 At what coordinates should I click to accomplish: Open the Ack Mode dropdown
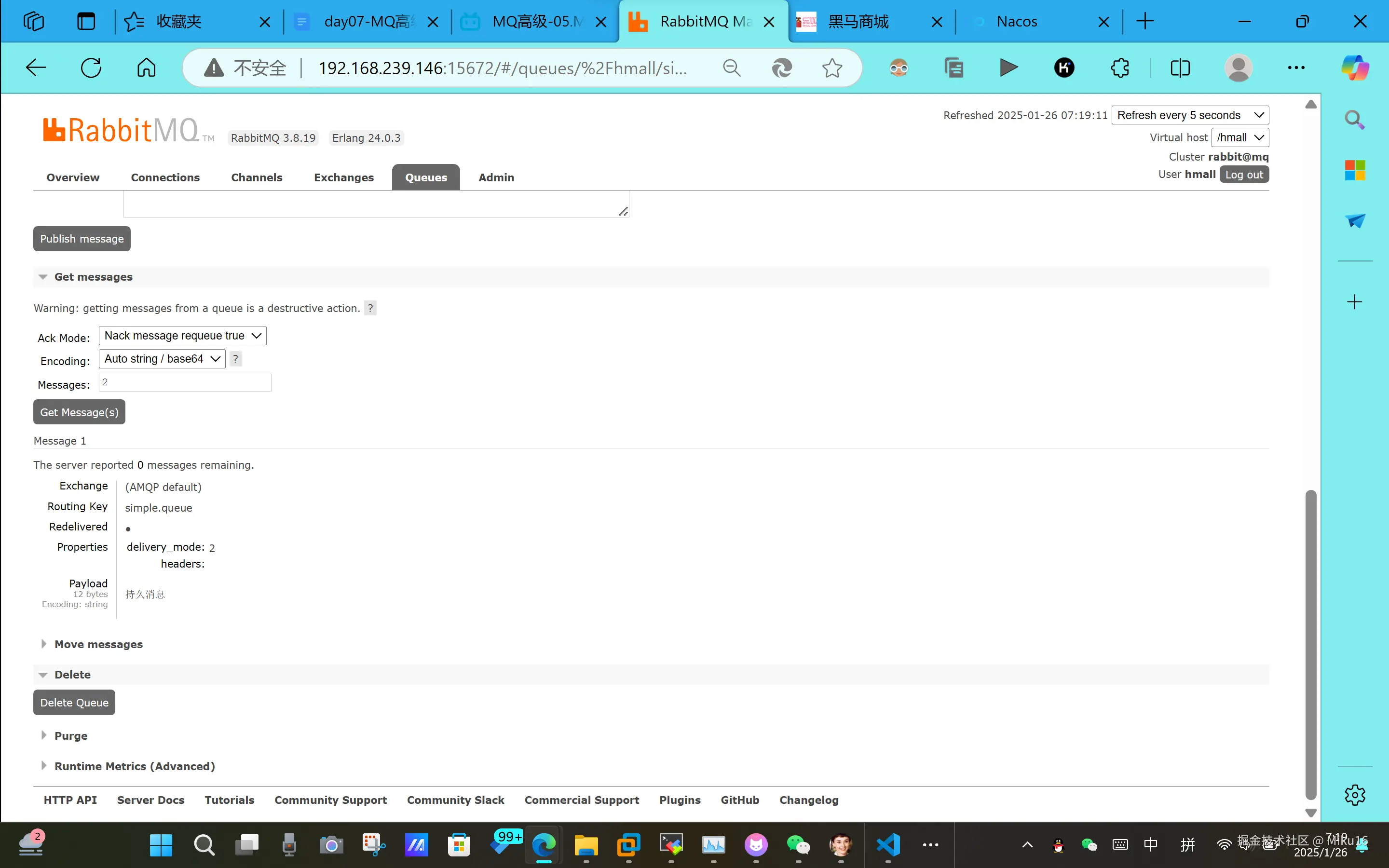[x=182, y=336]
